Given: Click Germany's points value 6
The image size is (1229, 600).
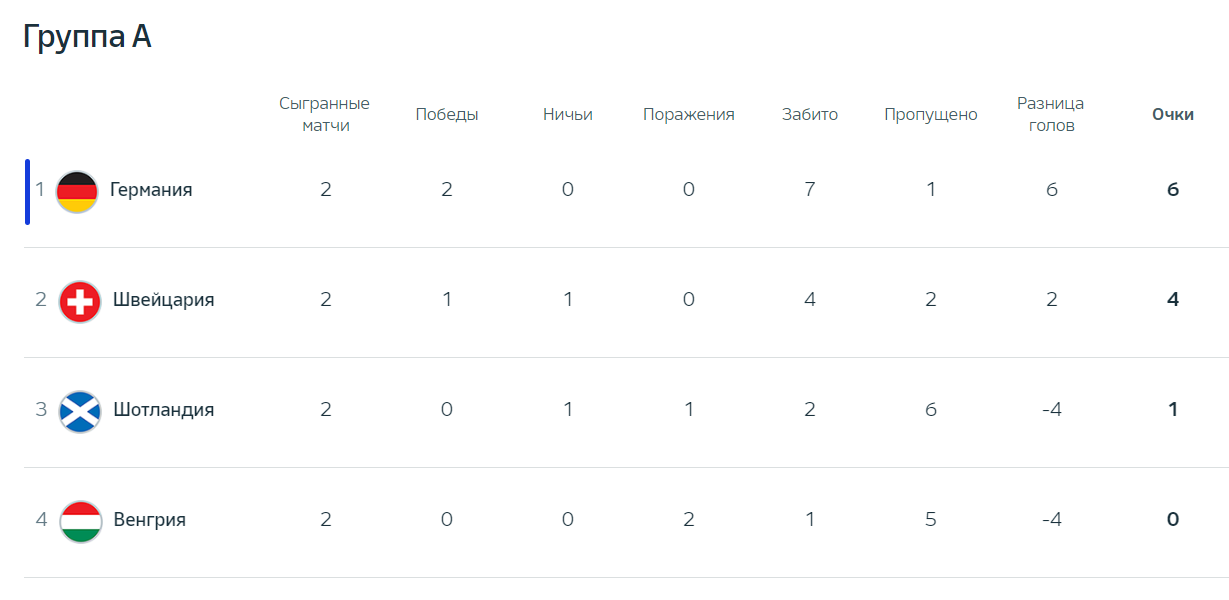Looking at the screenshot, I should click(1173, 190).
